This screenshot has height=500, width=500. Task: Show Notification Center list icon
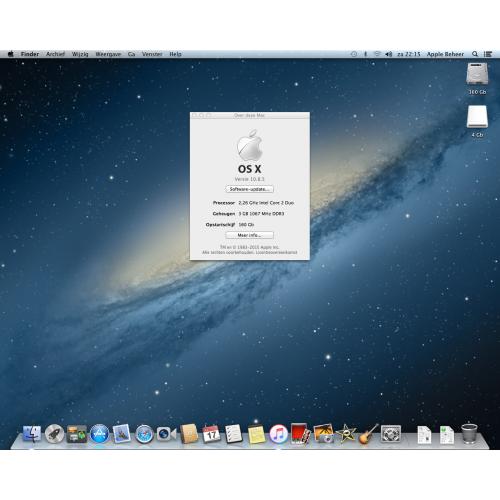coord(488,54)
